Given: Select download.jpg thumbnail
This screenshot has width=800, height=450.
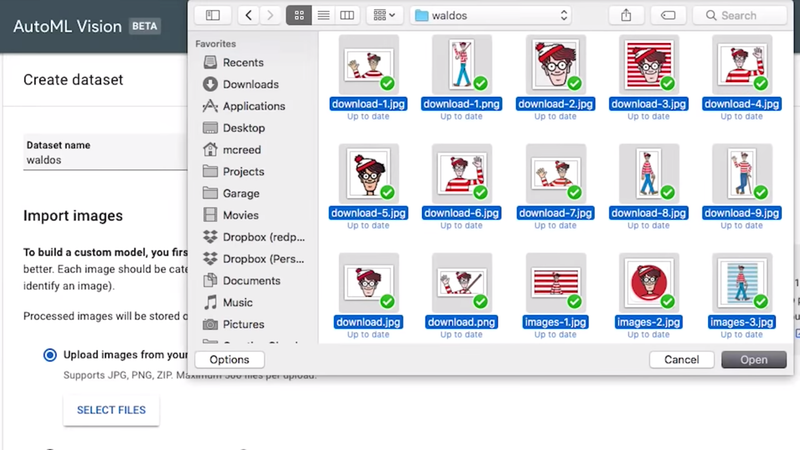Looking at the screenshot, I should [368, 283].
